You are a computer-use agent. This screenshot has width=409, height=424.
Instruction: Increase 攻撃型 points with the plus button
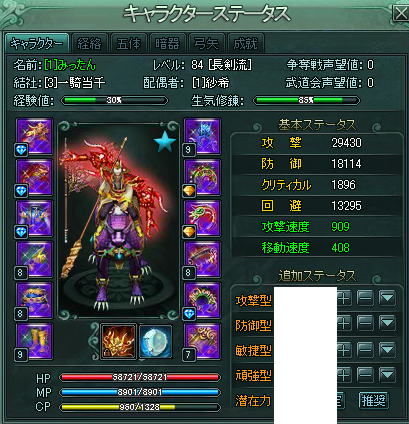pyautogui.click(x=344, y=298)
